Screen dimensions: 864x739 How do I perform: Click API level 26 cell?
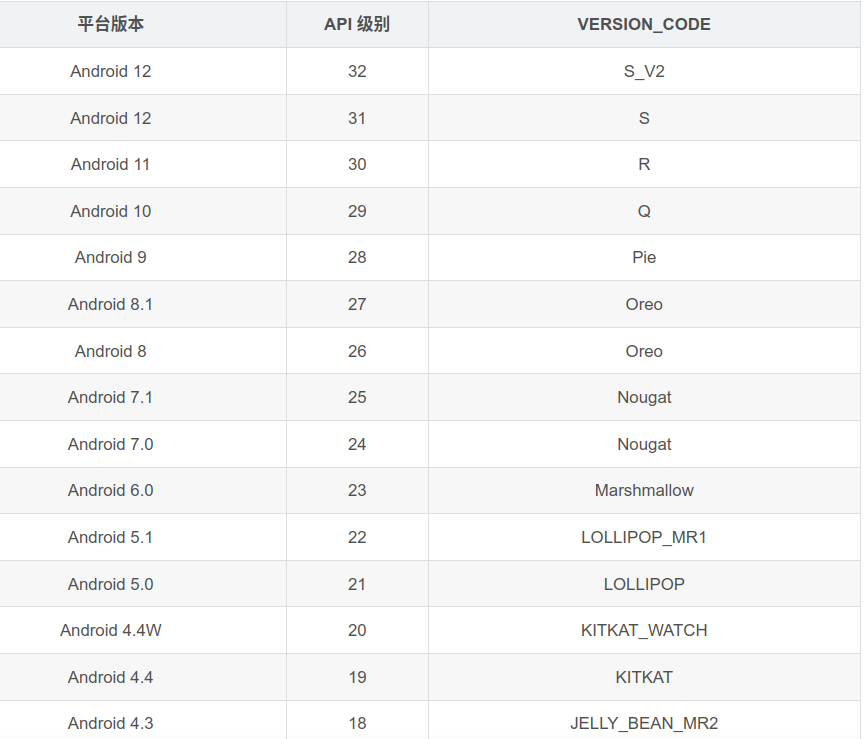pyautogui.click(x=357, y=351)
